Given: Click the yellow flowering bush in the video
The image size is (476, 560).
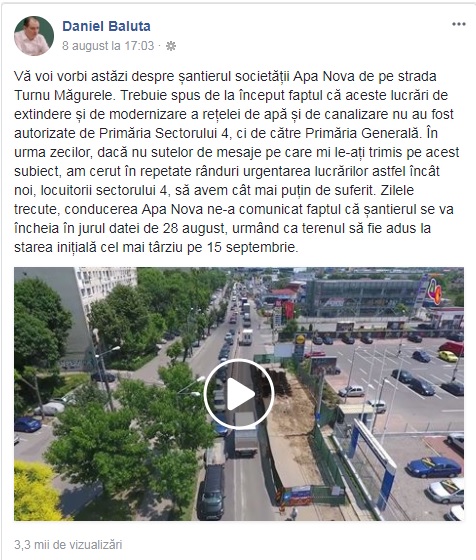Looking at the screenshot, I should click(34, 491).
